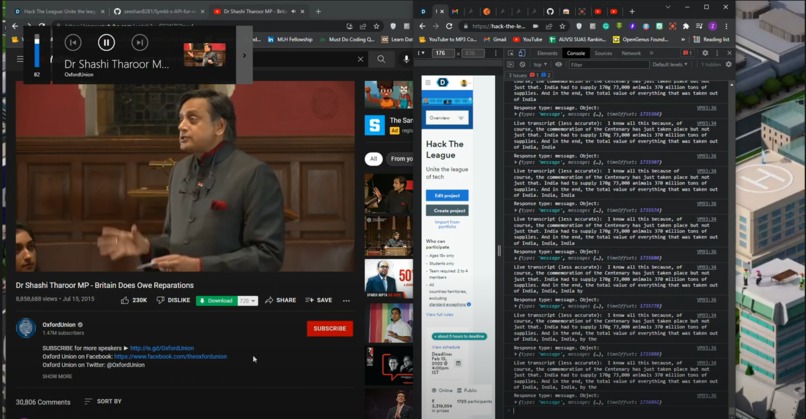The width and height of the screenshot is (806, 419).
Task: Select the All filter chip
Action: click(x=373, y=159)
